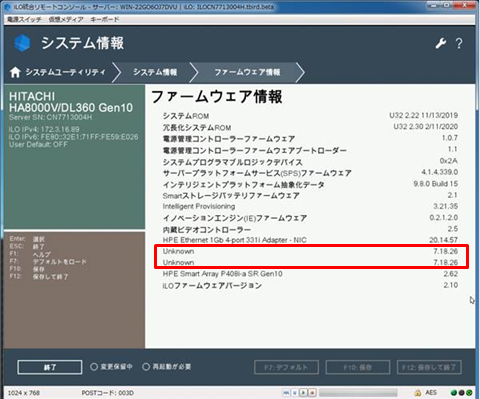Image resolution: width=480 pixels, height=399 pixels.
Task: Open the 電源スイッチ menu
Action: point(24,19)
